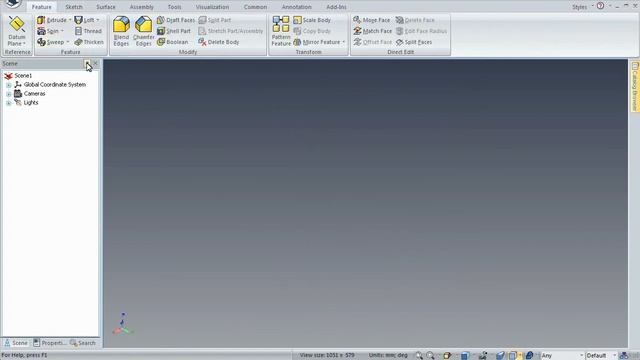Open the Any selection filter combo box
This screenshot has height=360, width=640.
562,356
